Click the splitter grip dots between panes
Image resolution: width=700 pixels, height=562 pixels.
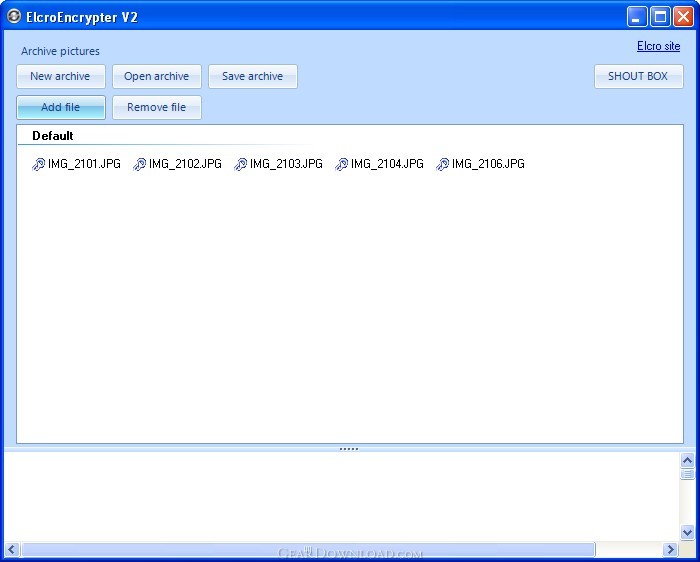tap(349, 449)
